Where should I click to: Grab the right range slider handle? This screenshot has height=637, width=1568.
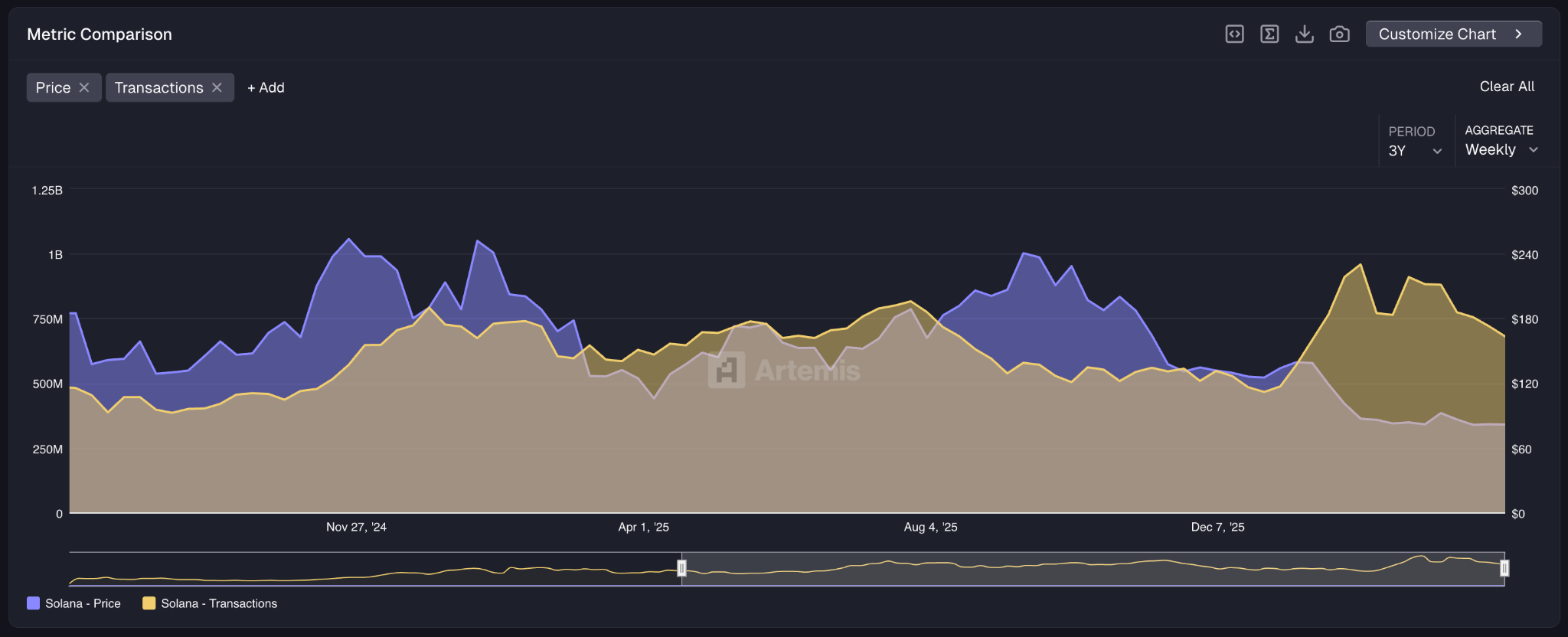point(1504,568)
